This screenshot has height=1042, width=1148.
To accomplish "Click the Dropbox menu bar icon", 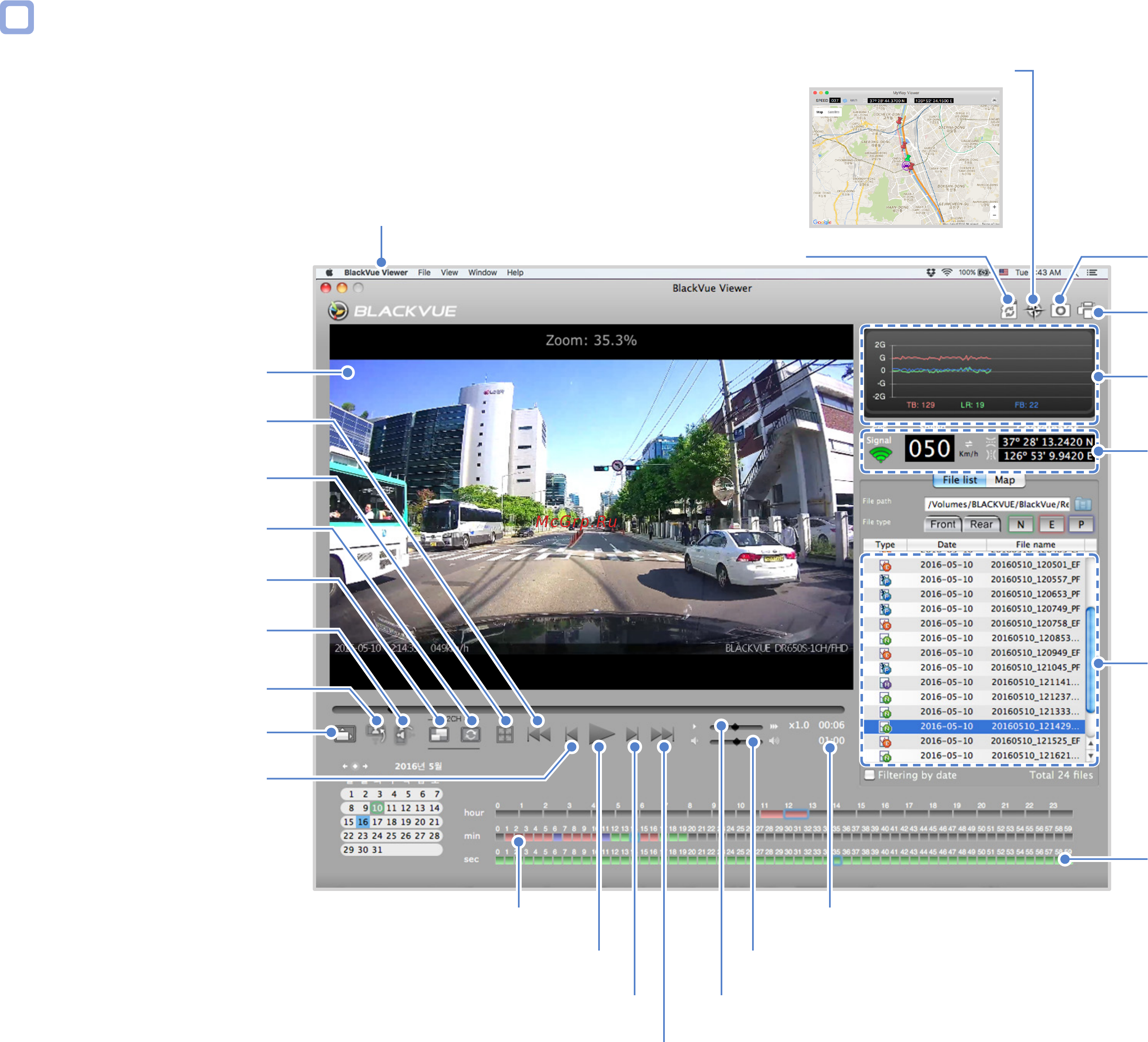I will pyautogui.click(x=931, y=272).
